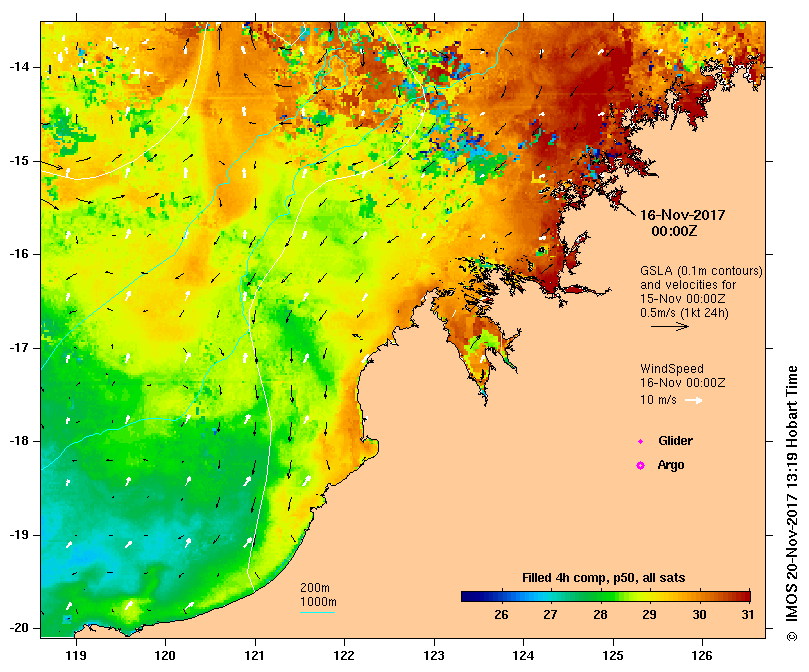Click latitude label -14 on the axis
This screenshot has width=809, height=672.
tap(20, 67)
